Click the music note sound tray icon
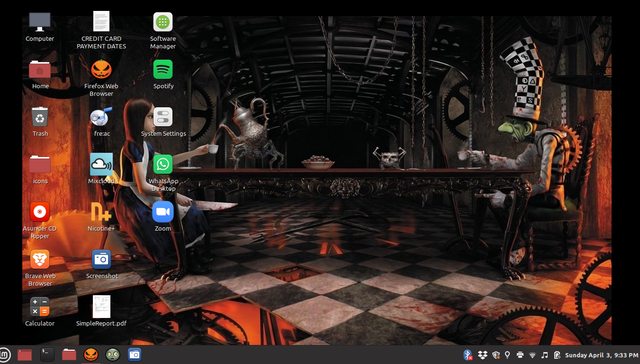The height and width of the screenshot is (364, 640). 544,355
